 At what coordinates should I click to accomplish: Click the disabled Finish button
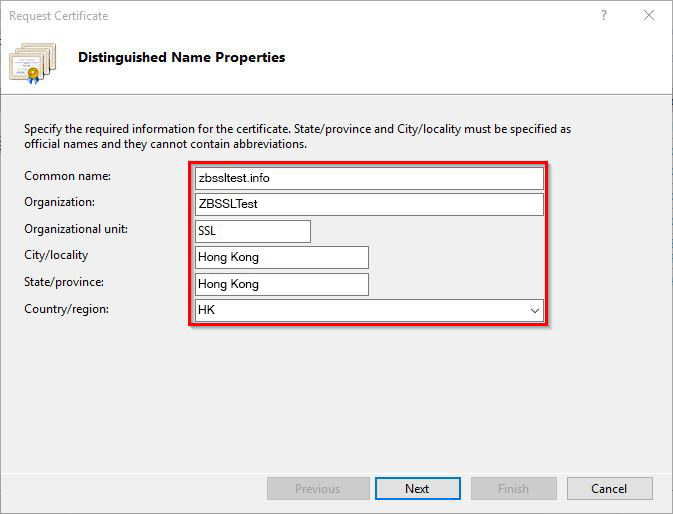(513, 489)
